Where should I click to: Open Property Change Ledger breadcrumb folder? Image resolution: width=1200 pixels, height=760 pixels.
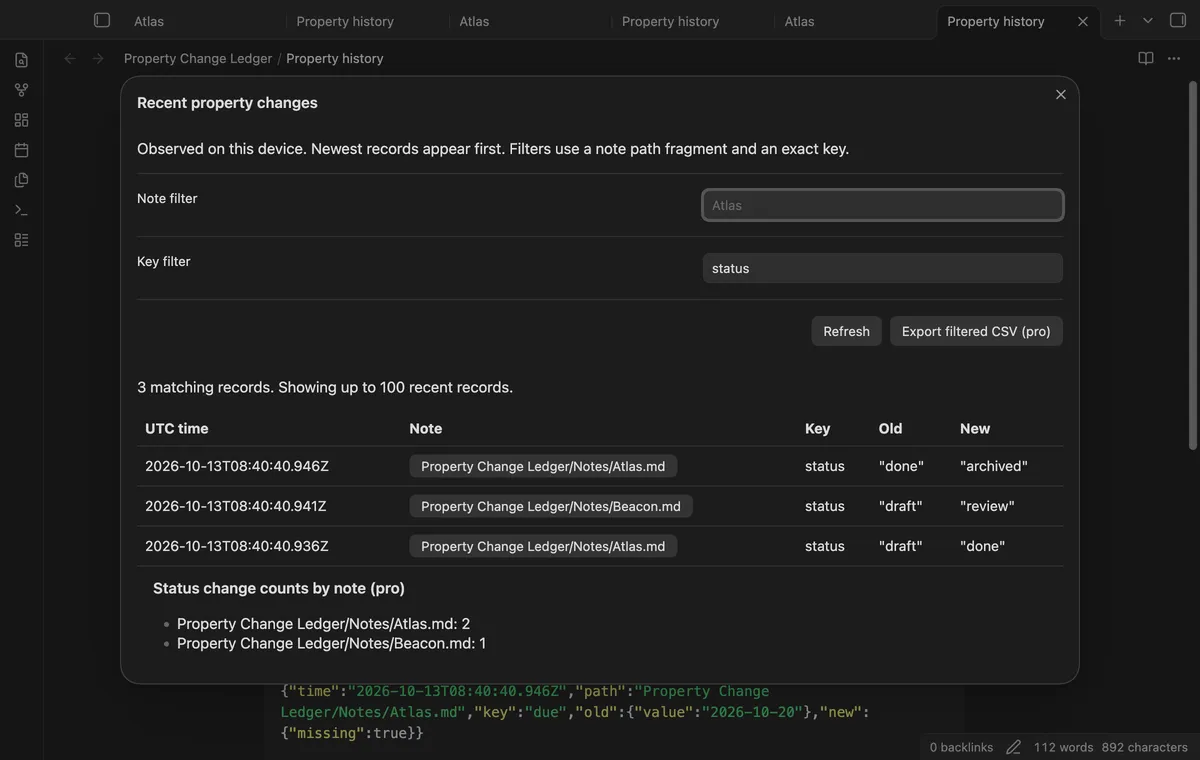pyautogui.click(x=198, y=59)
